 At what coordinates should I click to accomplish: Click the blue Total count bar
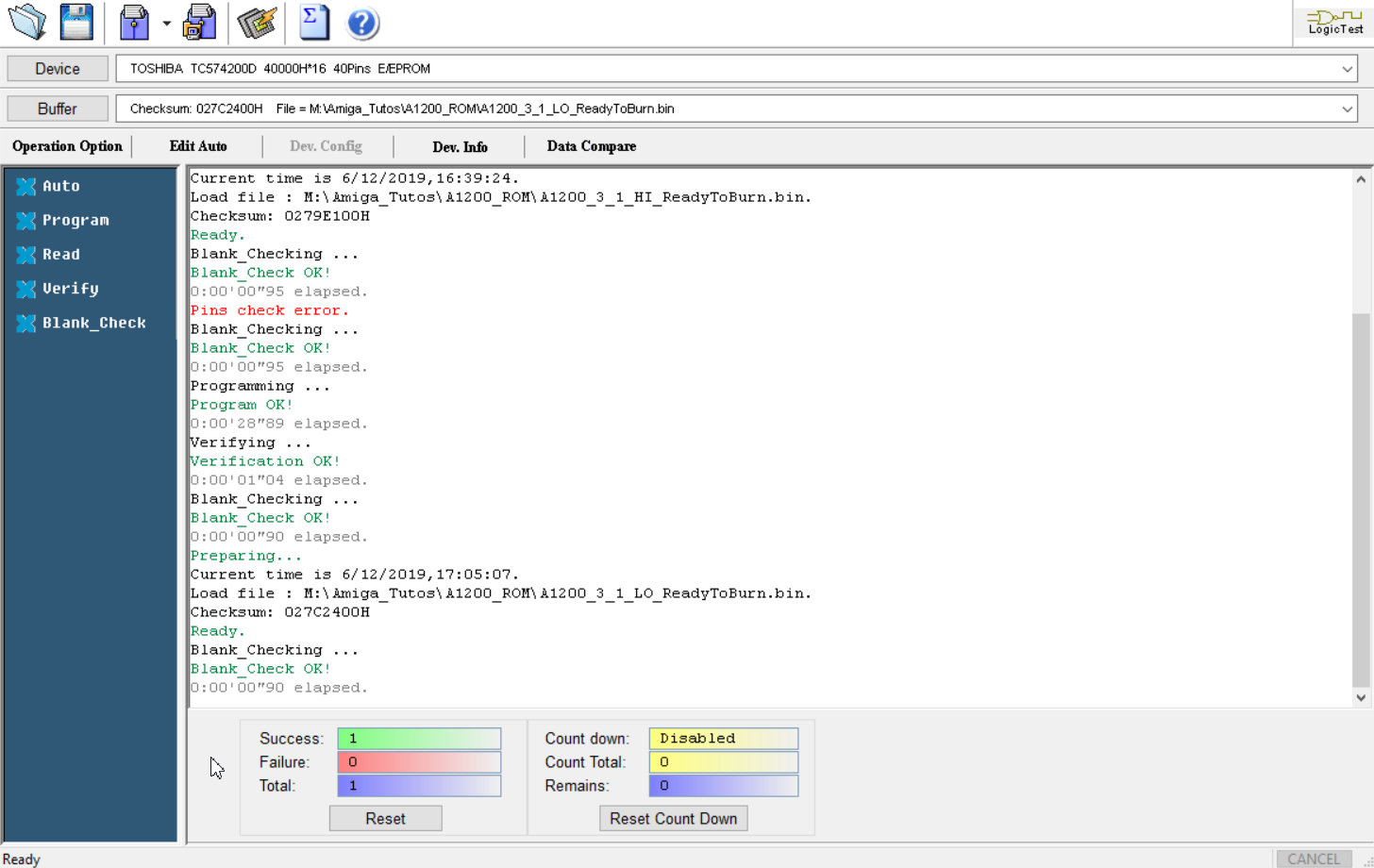point(419,785)
